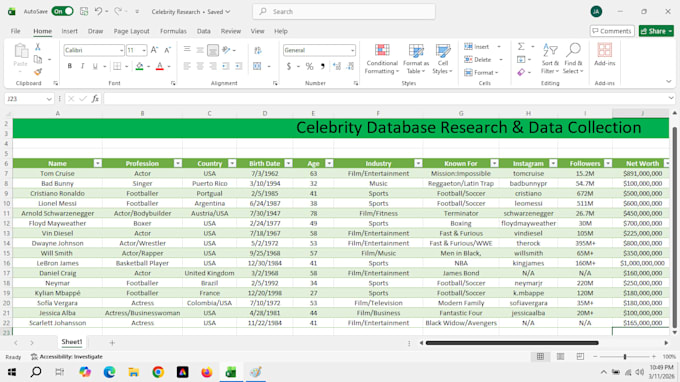Open the Country column filter dropdown
This screenshot has width=680, height=382.
click(x=232, y=163)
